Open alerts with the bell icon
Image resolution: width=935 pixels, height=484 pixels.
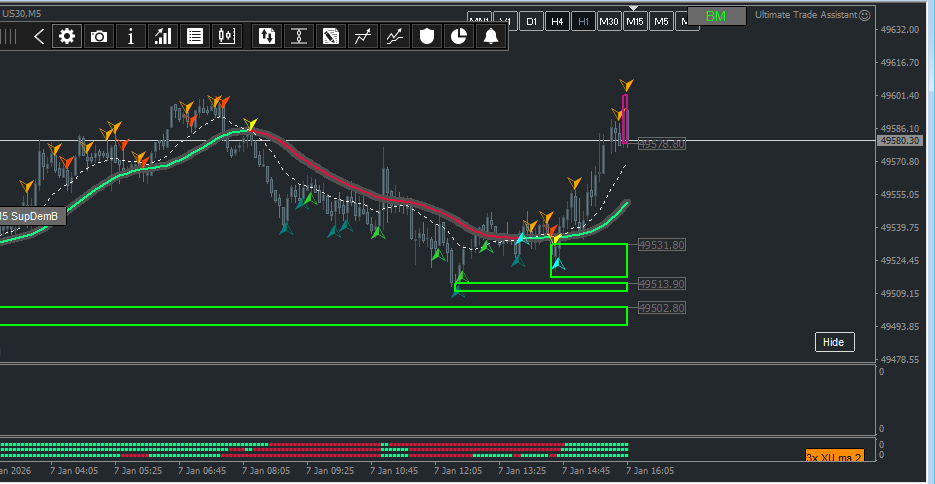tap(490, 37)
